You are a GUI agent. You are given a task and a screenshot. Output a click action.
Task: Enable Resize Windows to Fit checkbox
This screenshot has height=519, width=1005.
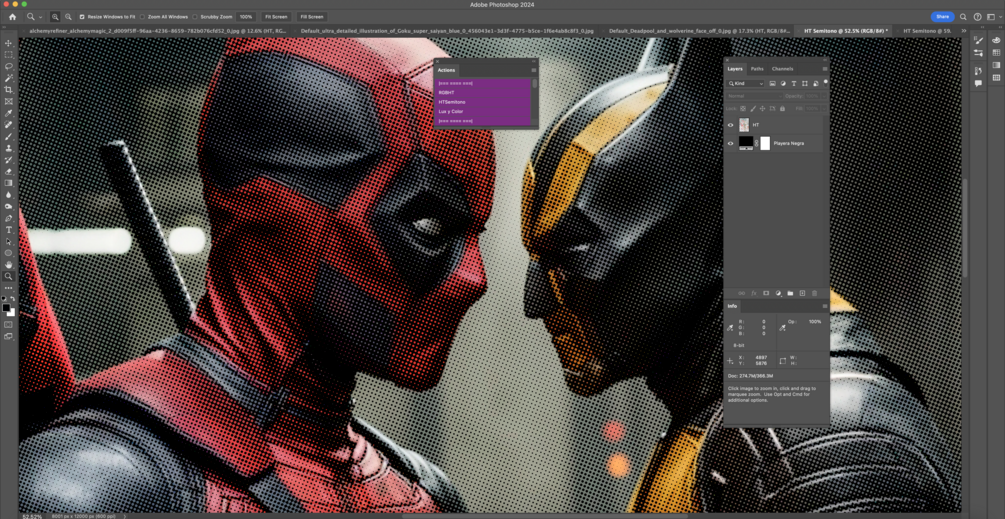tap(82, 17)
